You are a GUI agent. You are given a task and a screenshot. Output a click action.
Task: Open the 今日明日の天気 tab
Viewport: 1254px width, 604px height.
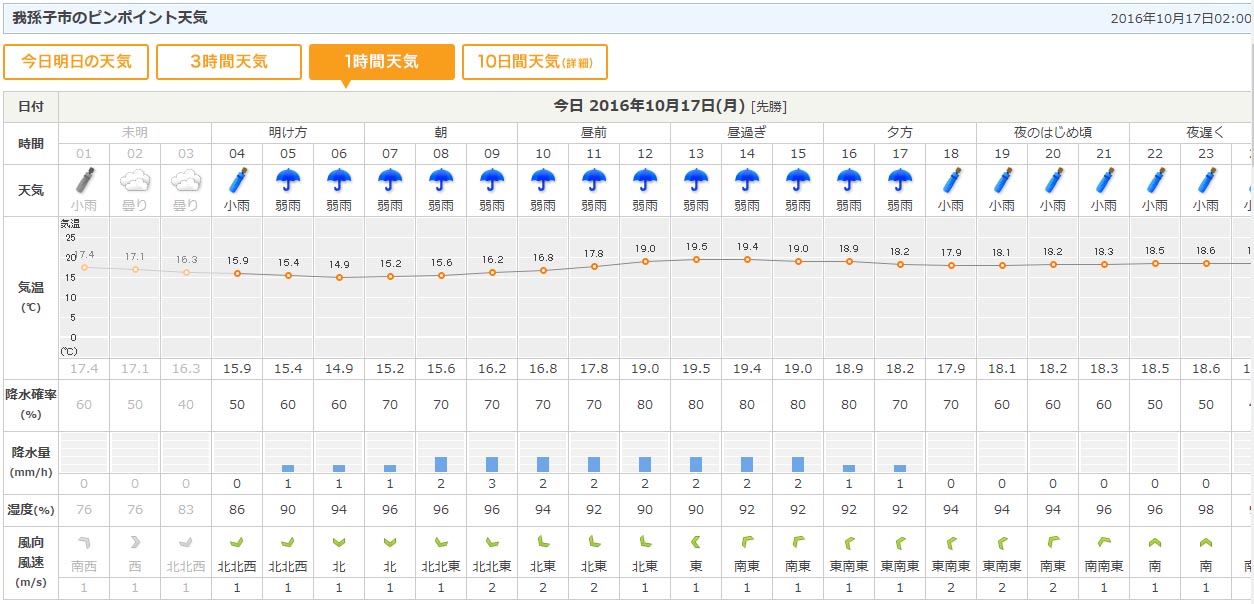[76, 62]
